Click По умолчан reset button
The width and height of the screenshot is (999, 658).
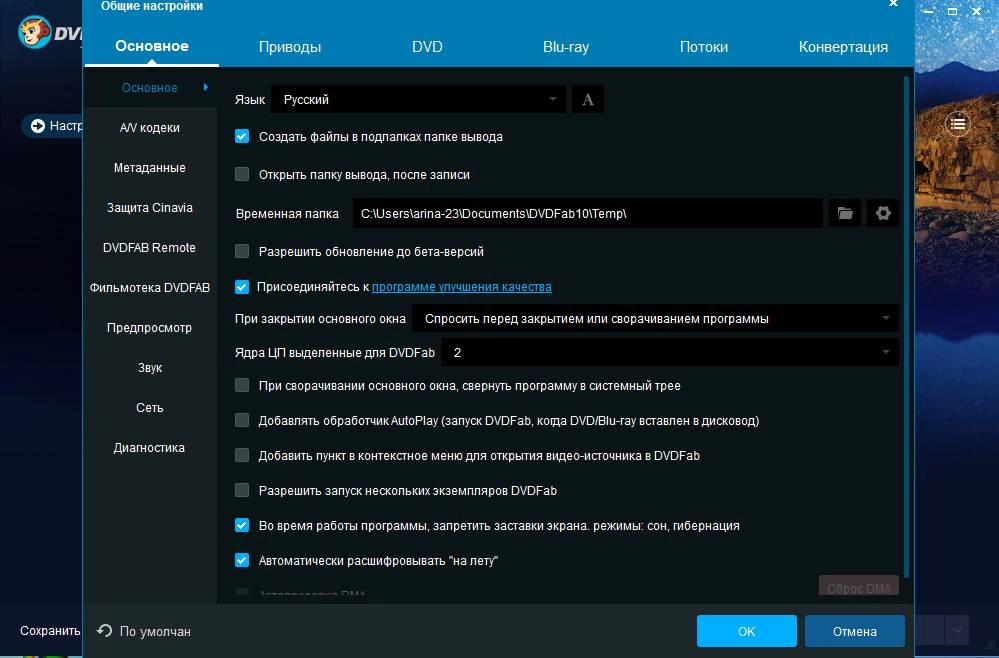[143, 631]
